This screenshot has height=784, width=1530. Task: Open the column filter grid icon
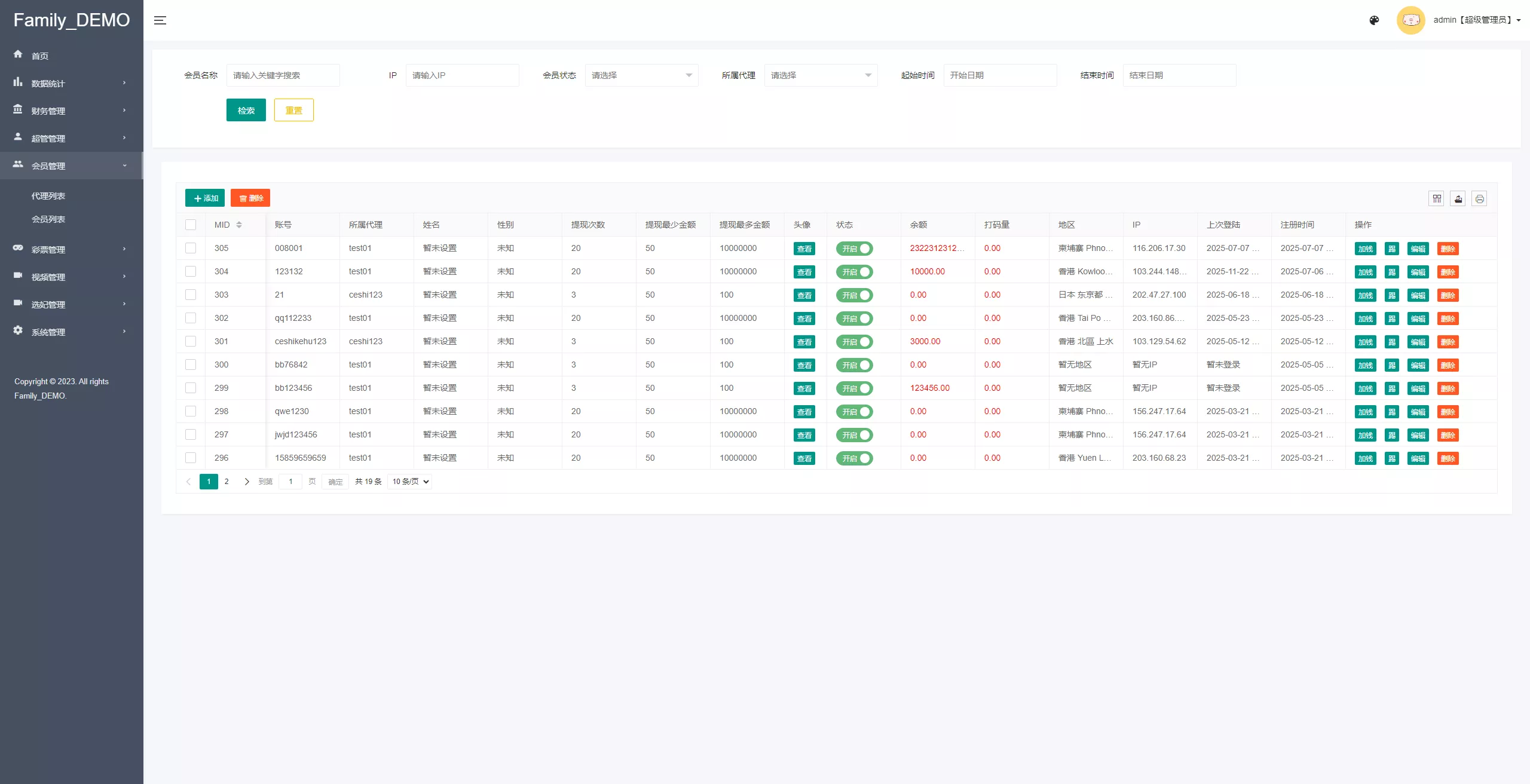pos(1437,198)
